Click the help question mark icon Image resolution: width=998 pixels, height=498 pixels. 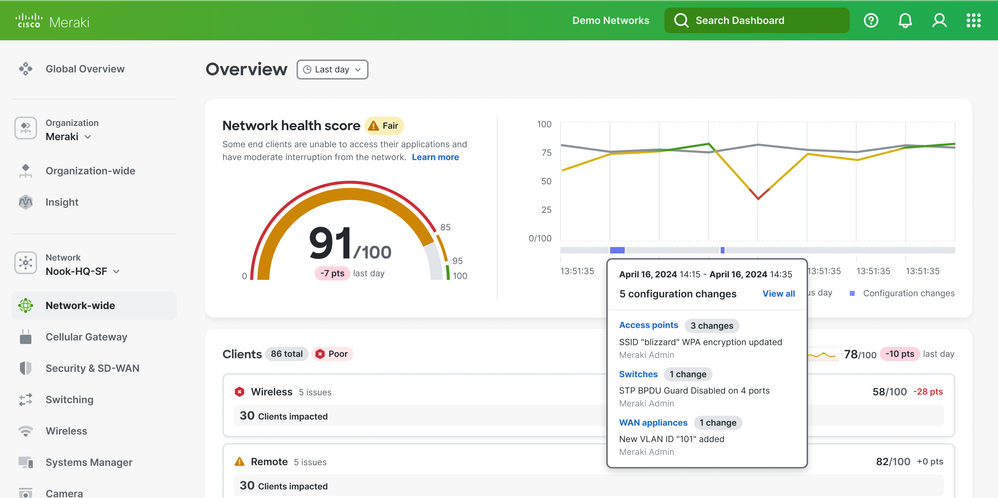pos(871,20)
